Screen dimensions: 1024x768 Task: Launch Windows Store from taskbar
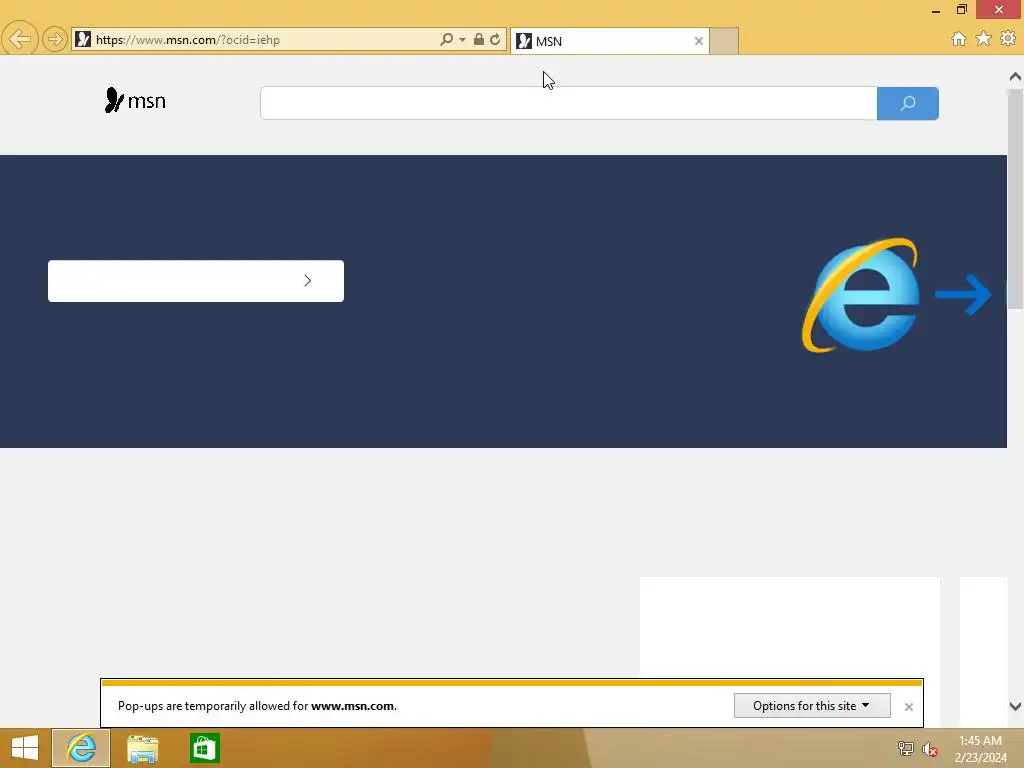tap(204, 748)
